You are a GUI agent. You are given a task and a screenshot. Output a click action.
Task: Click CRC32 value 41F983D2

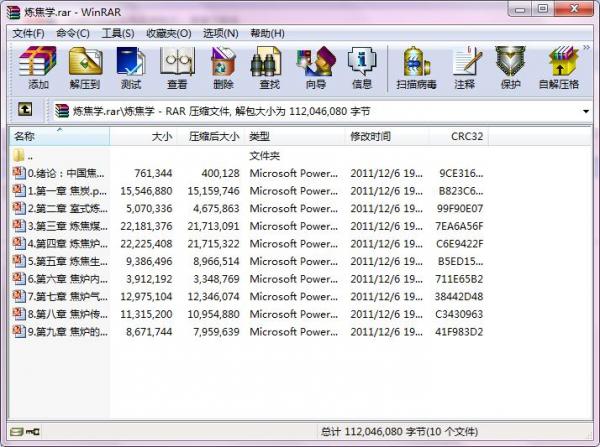[x=459, y=332]
